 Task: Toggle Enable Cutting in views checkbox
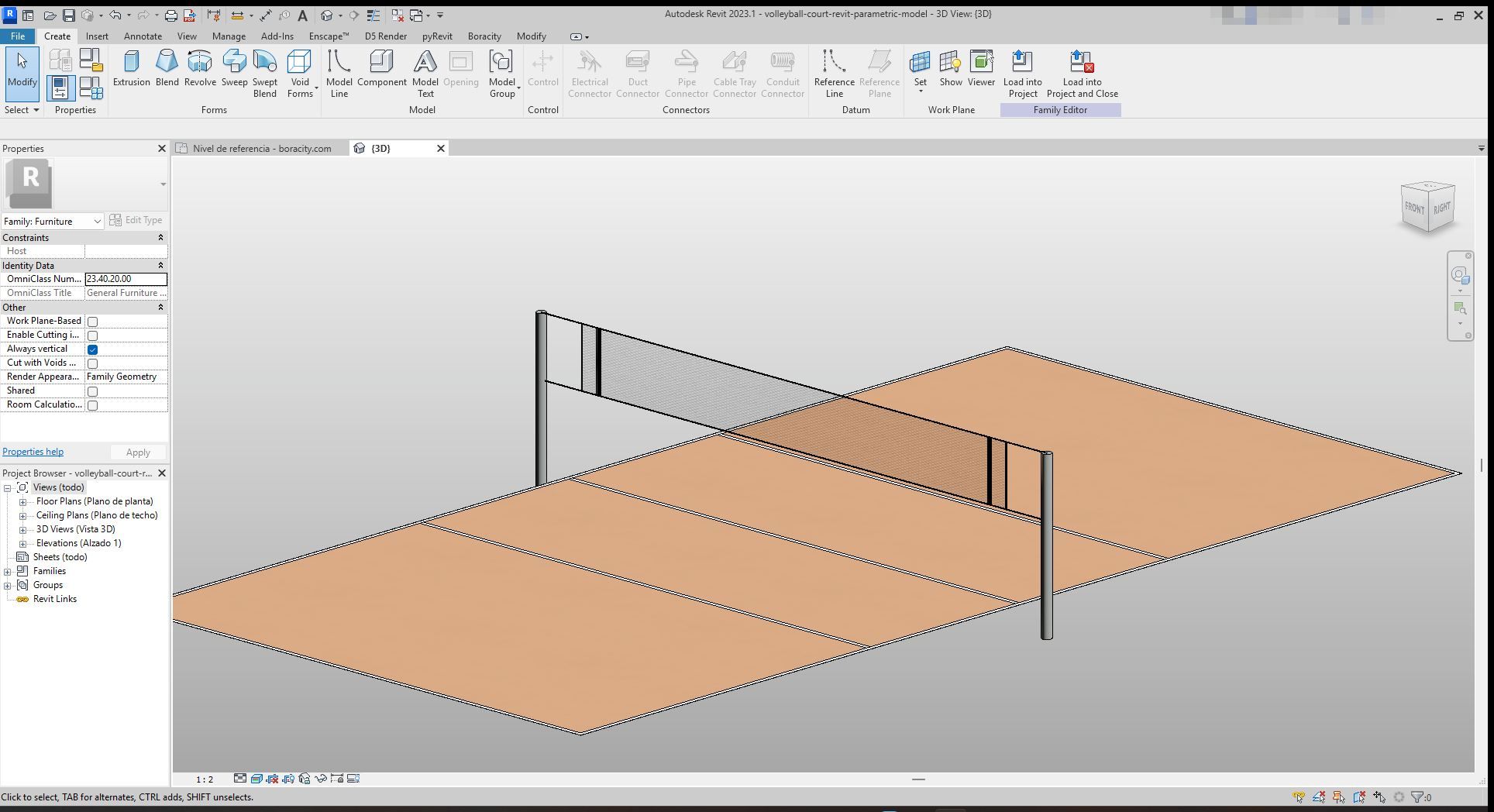[92, 335]
